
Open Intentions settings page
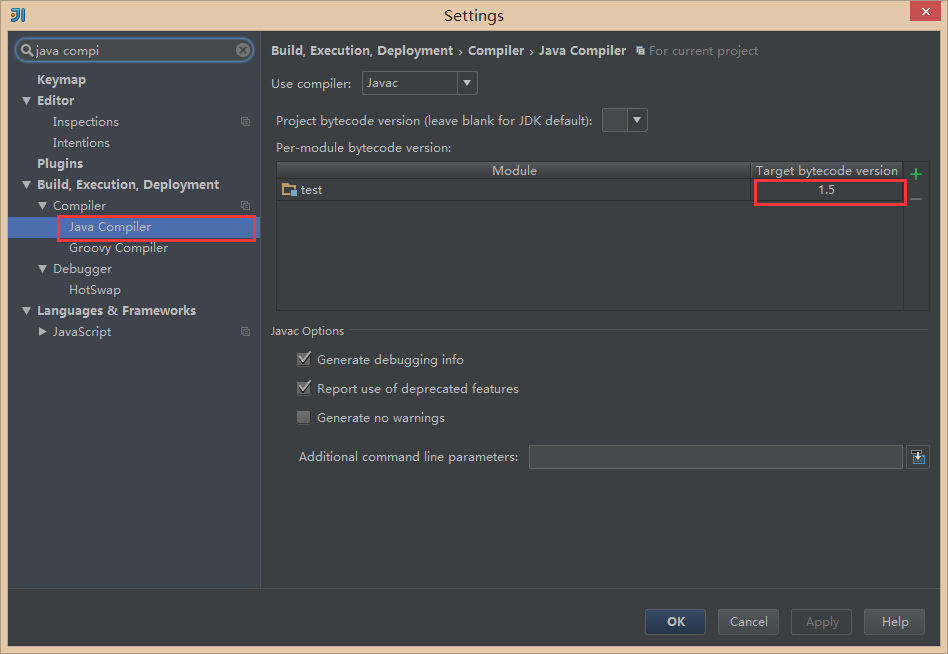tap(81, 143)
